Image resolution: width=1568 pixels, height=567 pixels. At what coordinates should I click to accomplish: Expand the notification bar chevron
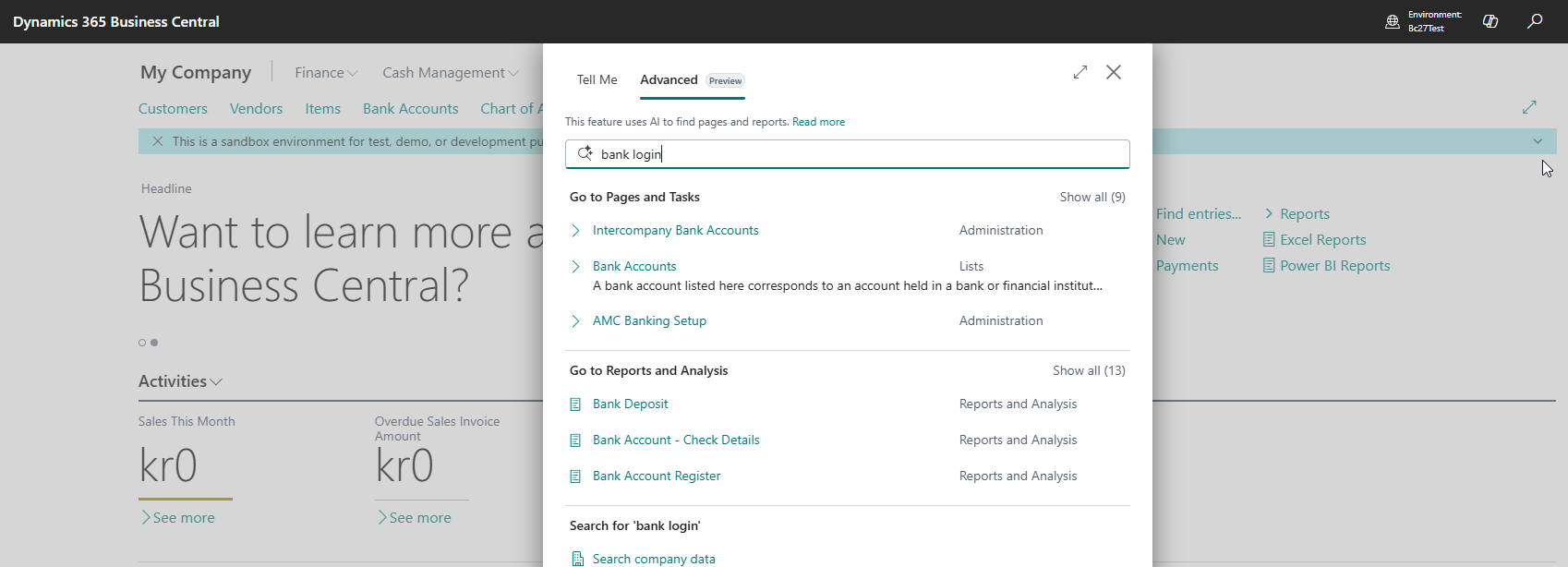tap(1538, 141)
